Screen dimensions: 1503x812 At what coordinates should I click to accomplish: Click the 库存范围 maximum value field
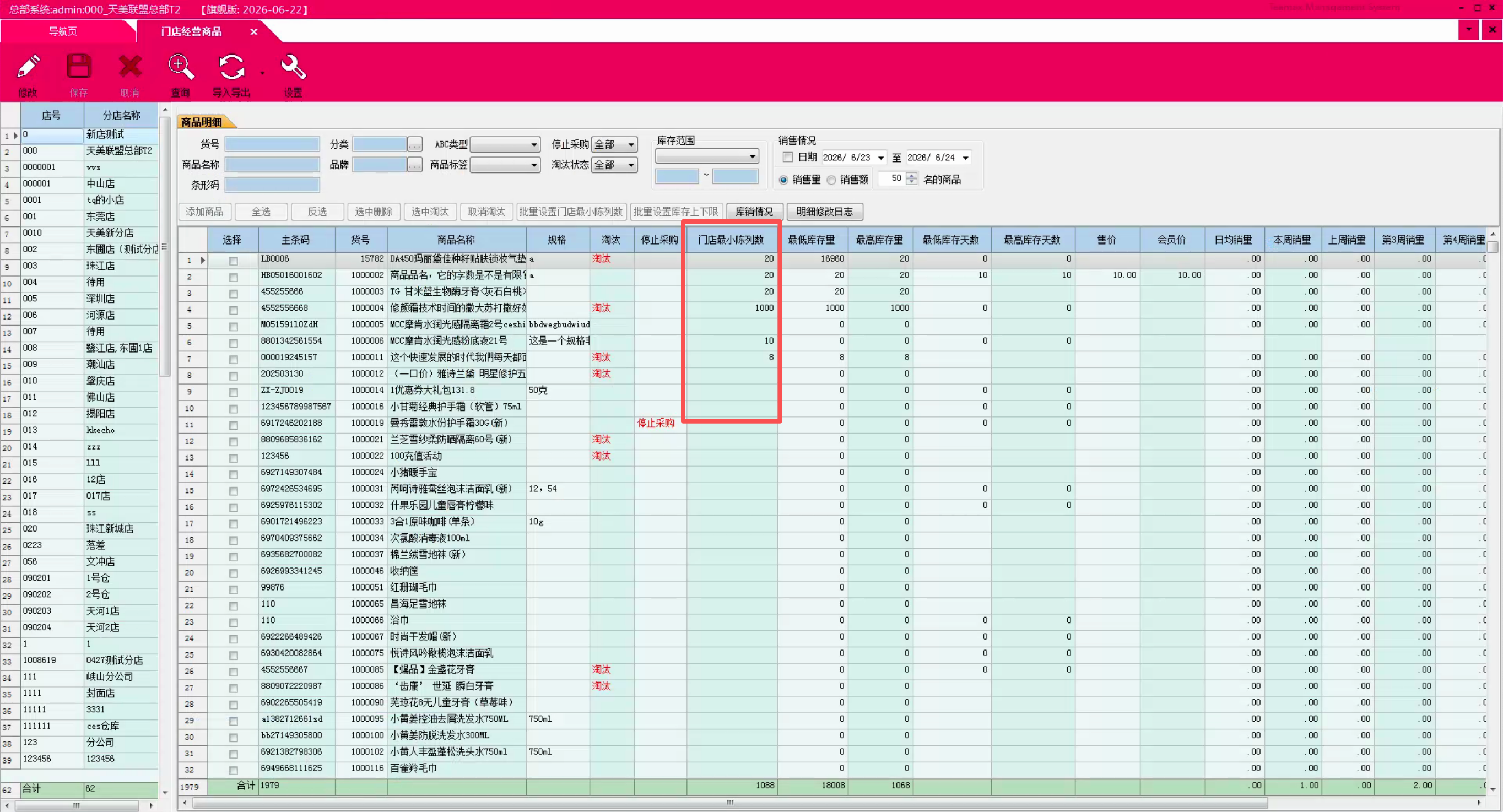tap(735, 176)
